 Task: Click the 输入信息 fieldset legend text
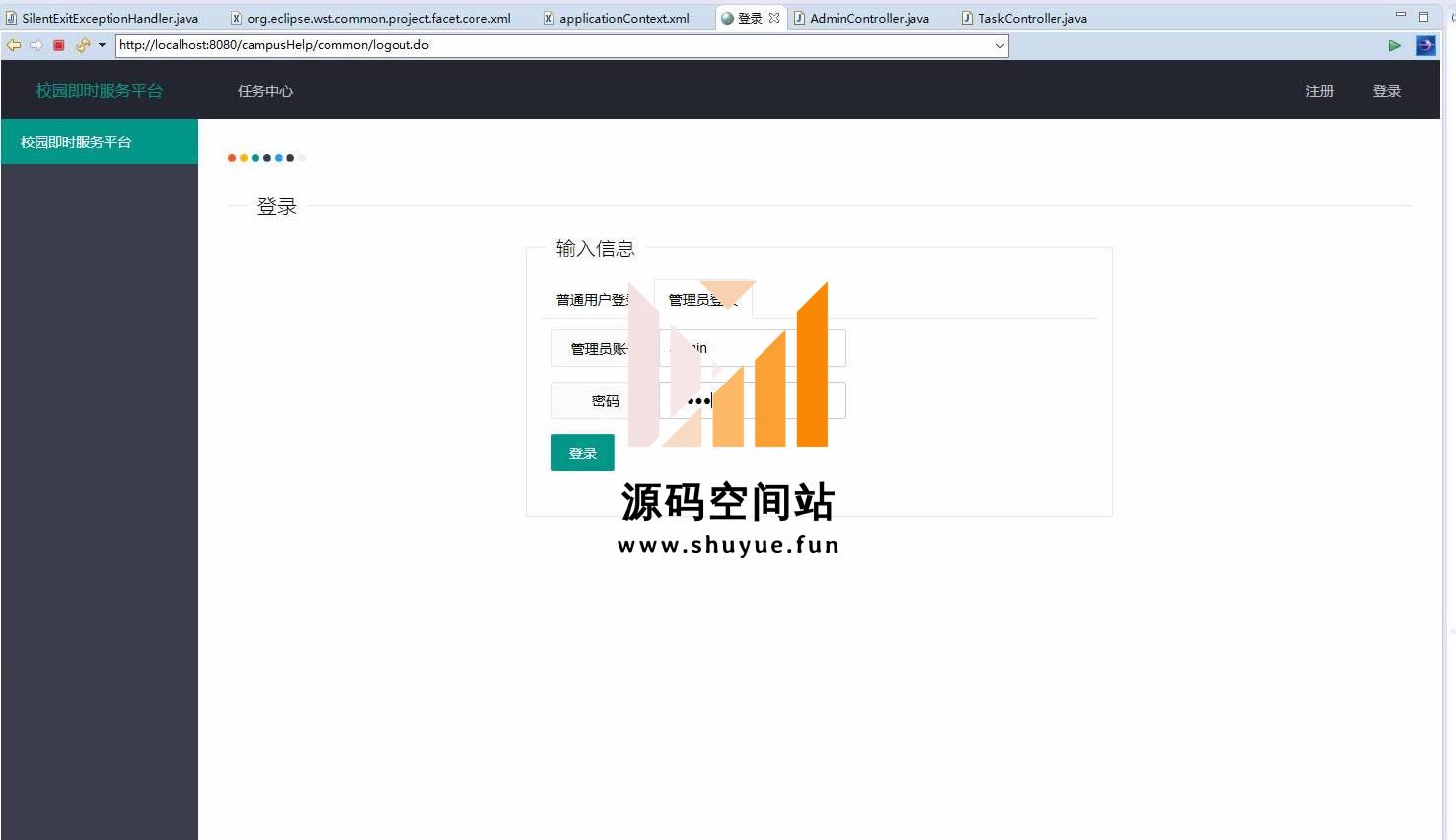(x=595, y=248)
